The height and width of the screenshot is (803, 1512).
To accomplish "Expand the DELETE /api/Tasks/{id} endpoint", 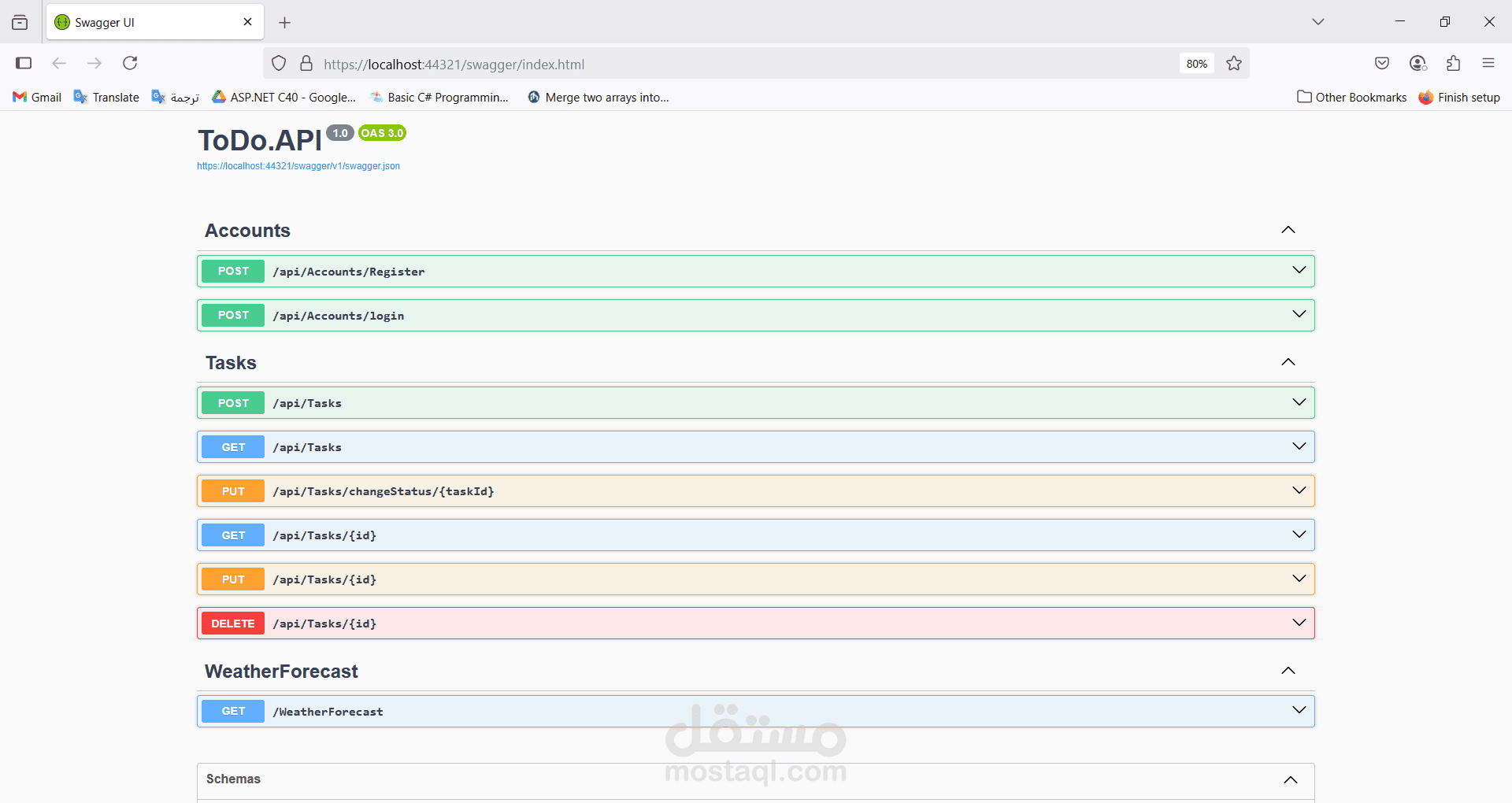I will [755, 623].
